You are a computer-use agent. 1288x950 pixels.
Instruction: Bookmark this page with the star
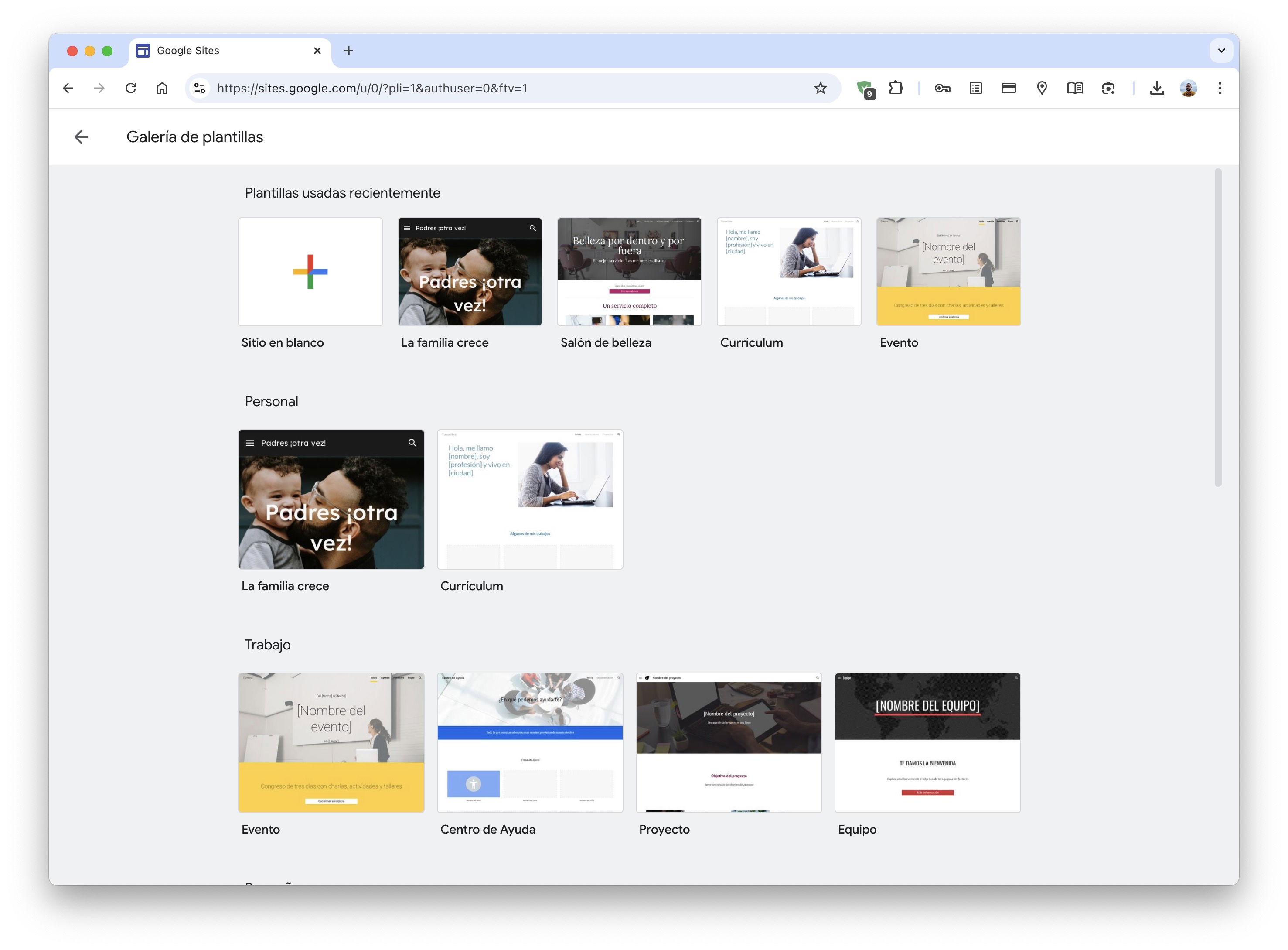820,88
